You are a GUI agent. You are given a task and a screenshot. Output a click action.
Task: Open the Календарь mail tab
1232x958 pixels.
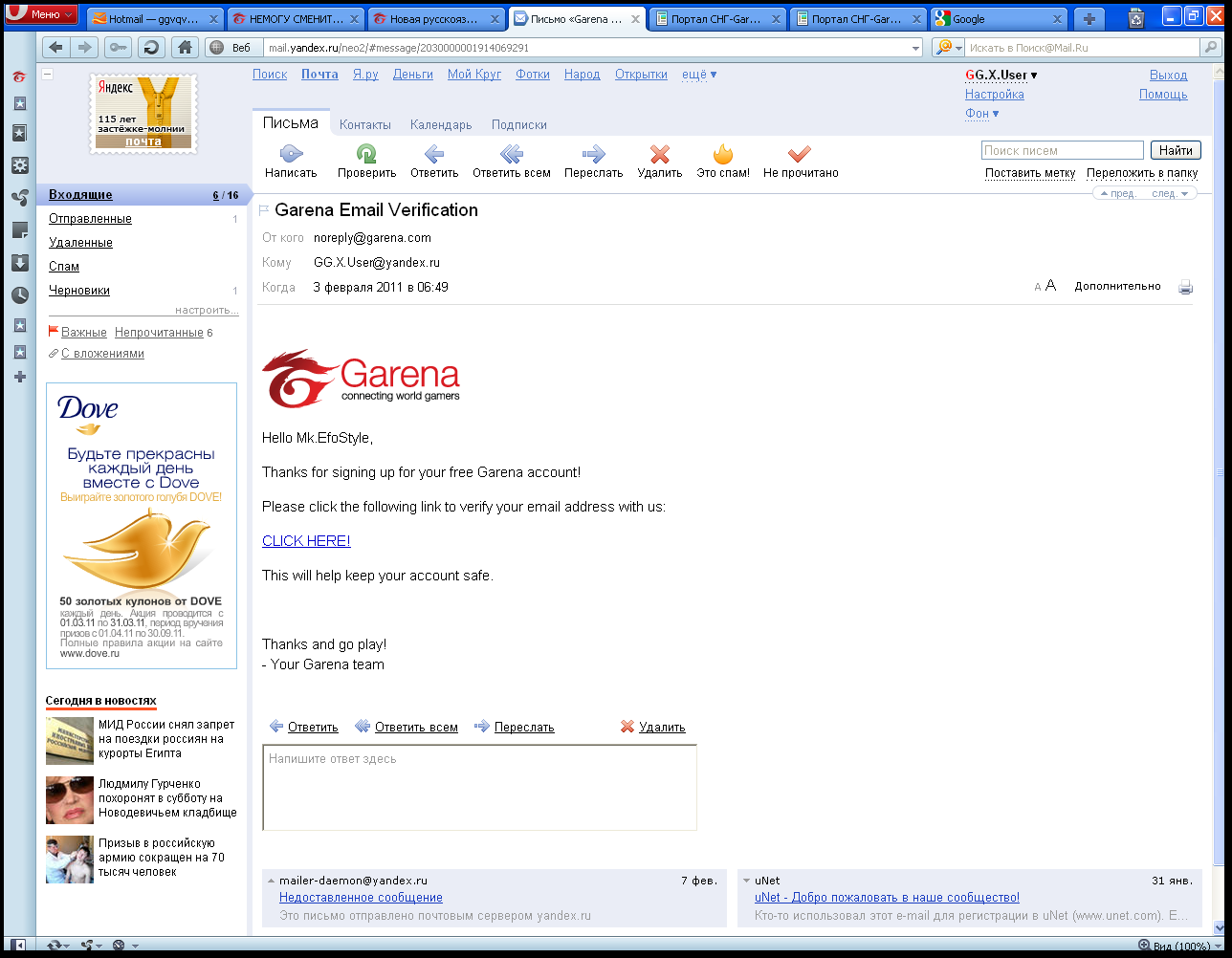coord(441,124)
